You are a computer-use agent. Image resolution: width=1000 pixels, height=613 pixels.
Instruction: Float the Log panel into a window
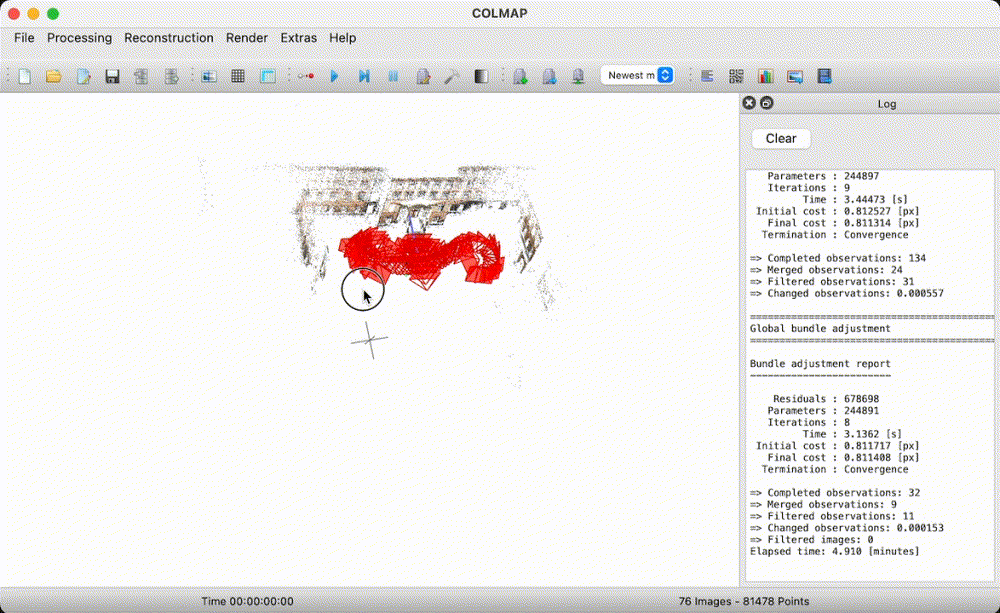point(767,103)
